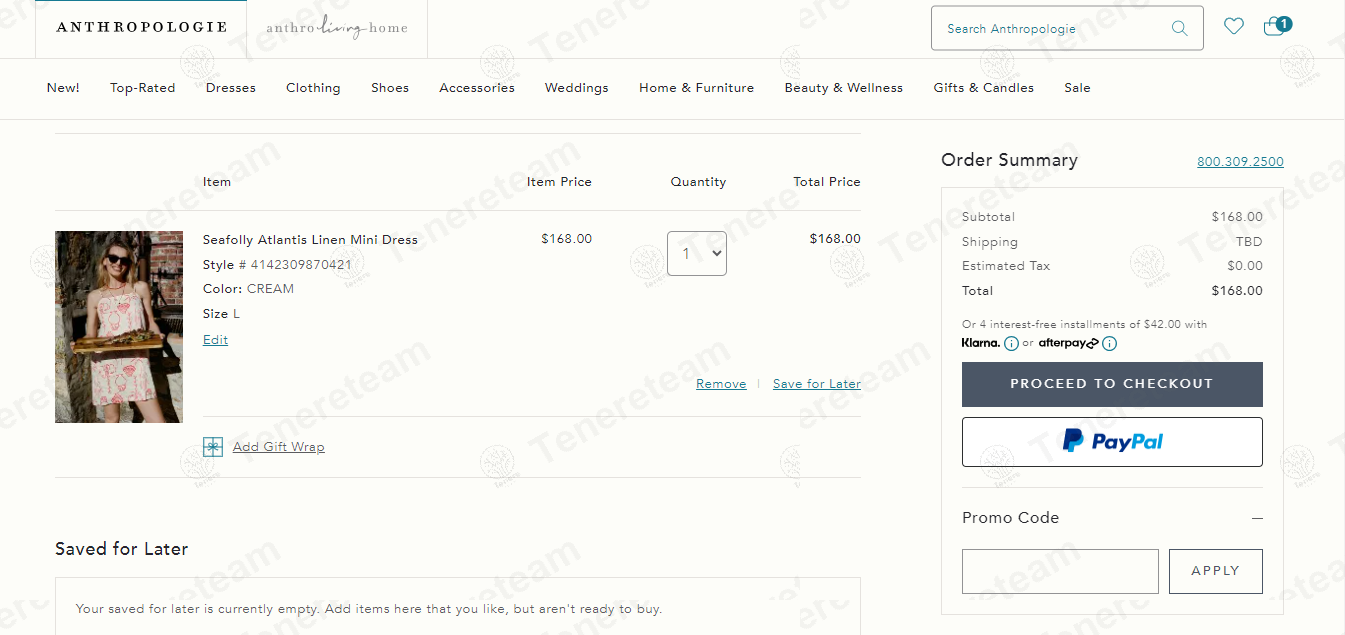
Task: Open the Top-Rated menu
Action: pos(143,88)
